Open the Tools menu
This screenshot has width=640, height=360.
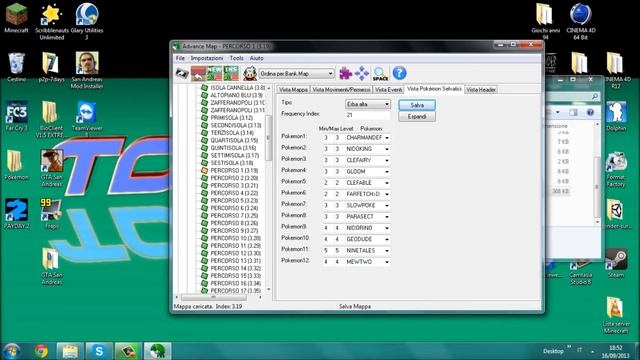pyautogui.click(x=236, y=58)
